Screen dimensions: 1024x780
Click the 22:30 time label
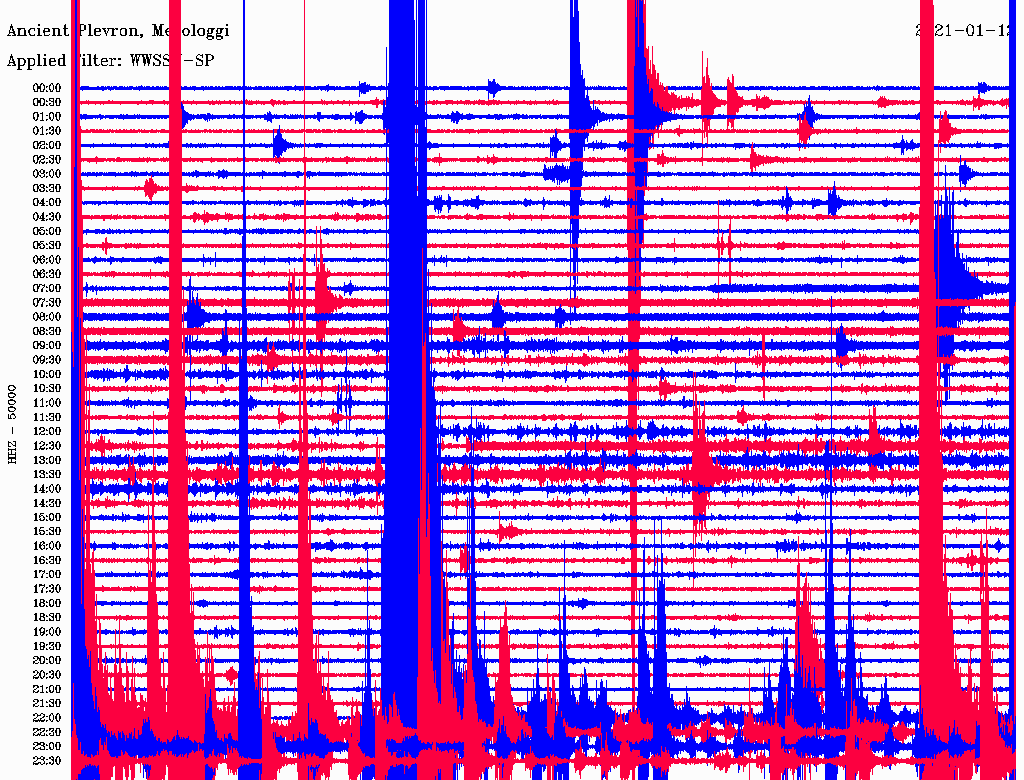(x=47, y=732)
